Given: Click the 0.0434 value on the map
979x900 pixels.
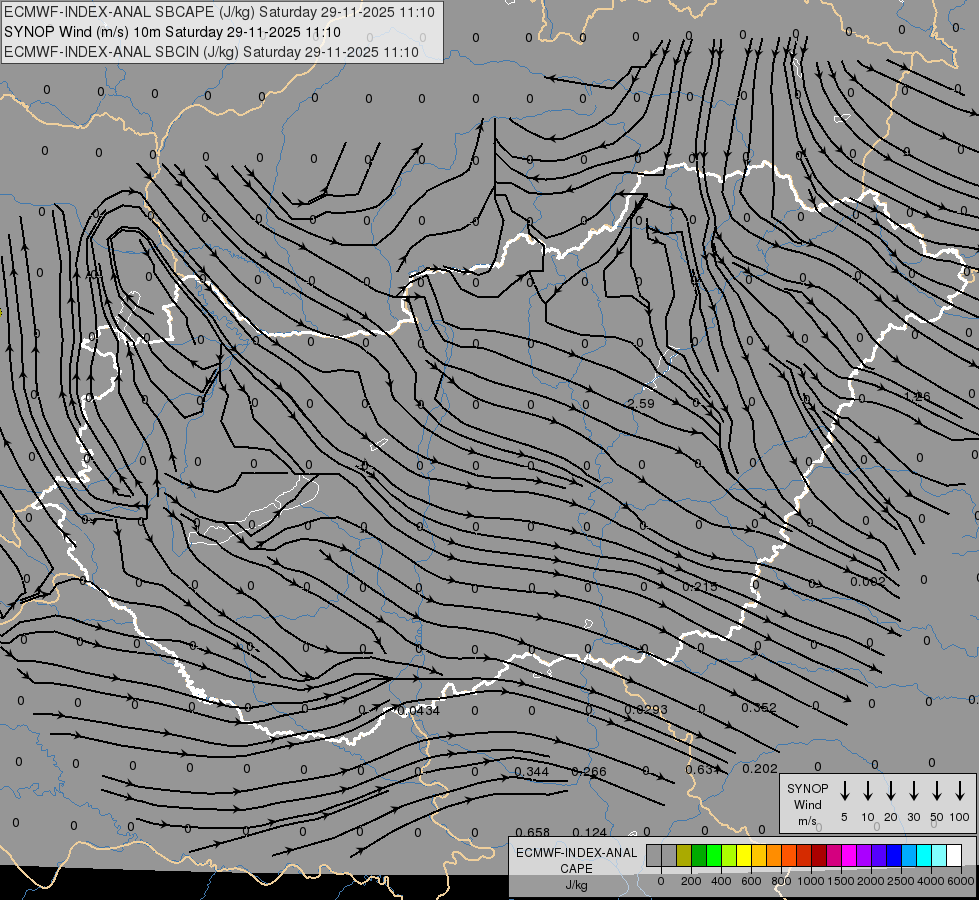Looking at the screenshot, I should point(418,710).
